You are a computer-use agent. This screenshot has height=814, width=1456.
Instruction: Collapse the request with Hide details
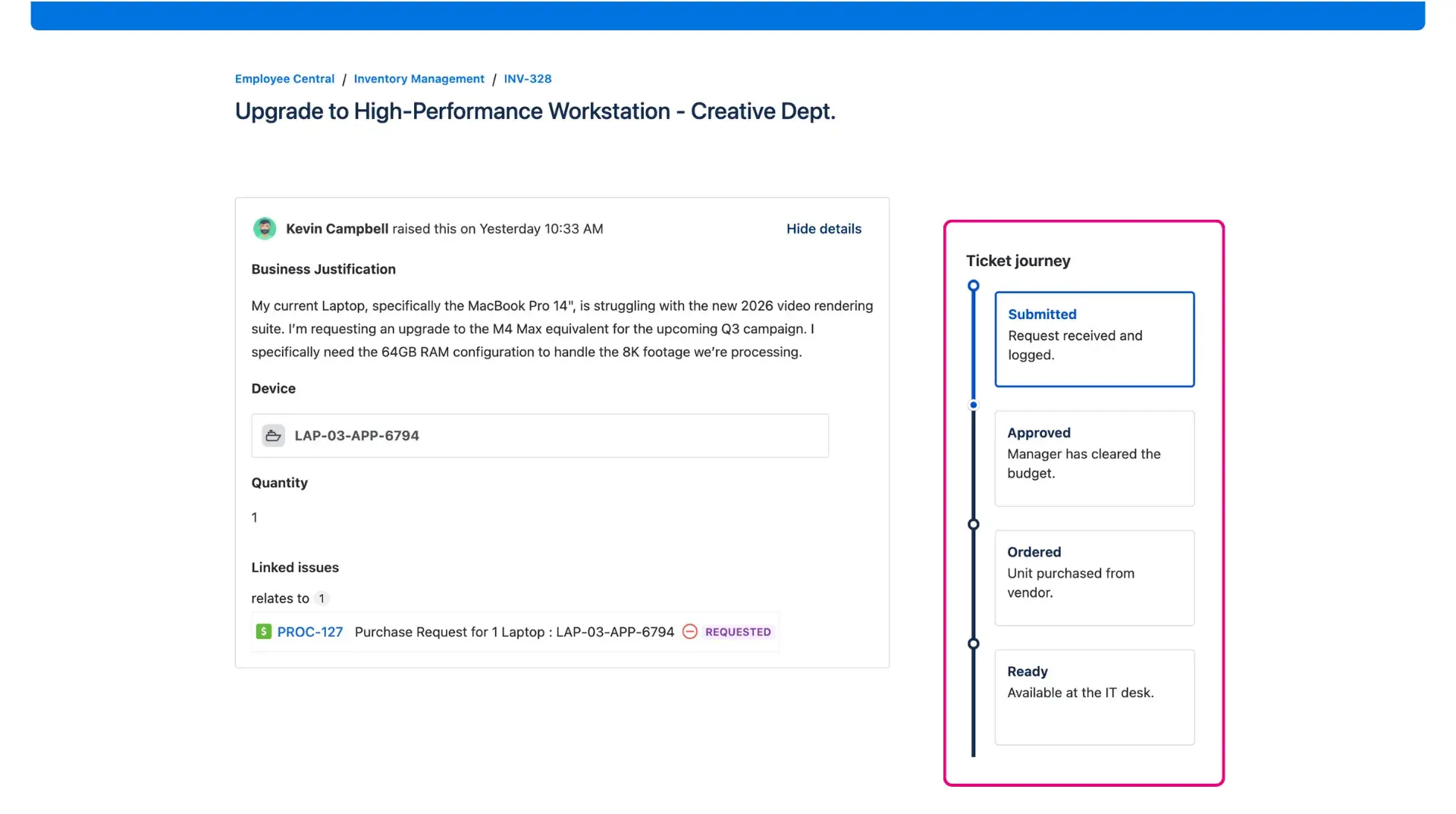pos(824,228)
